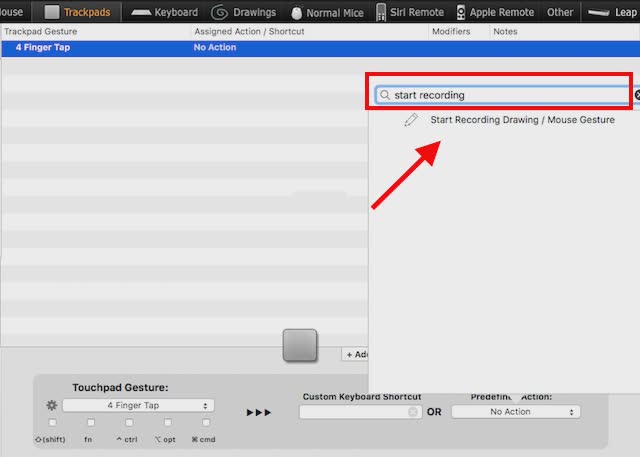Toggle the cmd modifier checkbox
The image size is (640, 457).
206,422
